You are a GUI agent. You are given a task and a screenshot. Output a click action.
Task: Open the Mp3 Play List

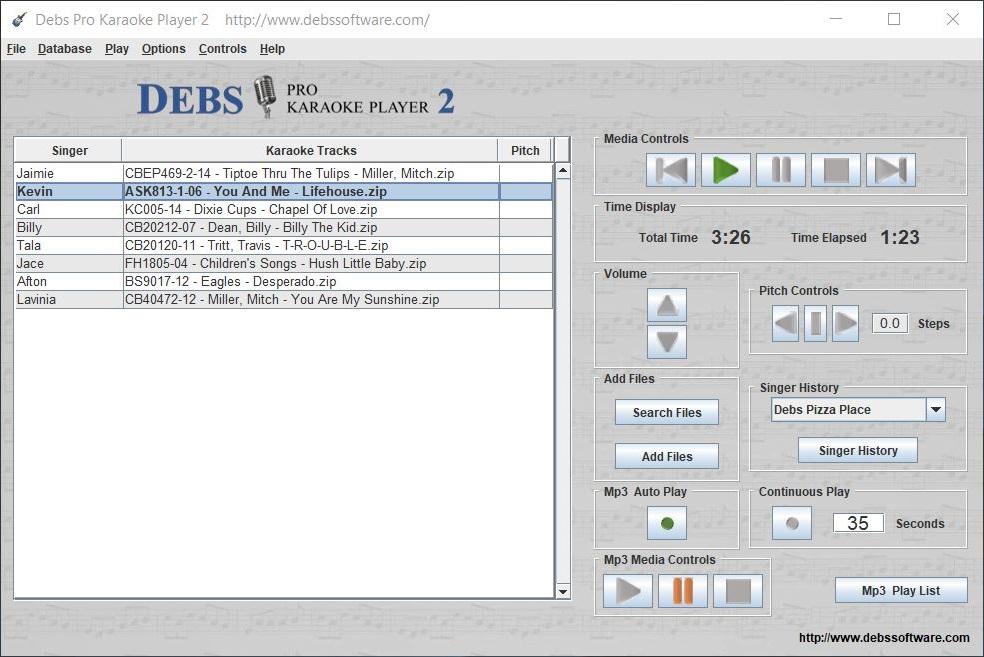click(x=901, y=590)
